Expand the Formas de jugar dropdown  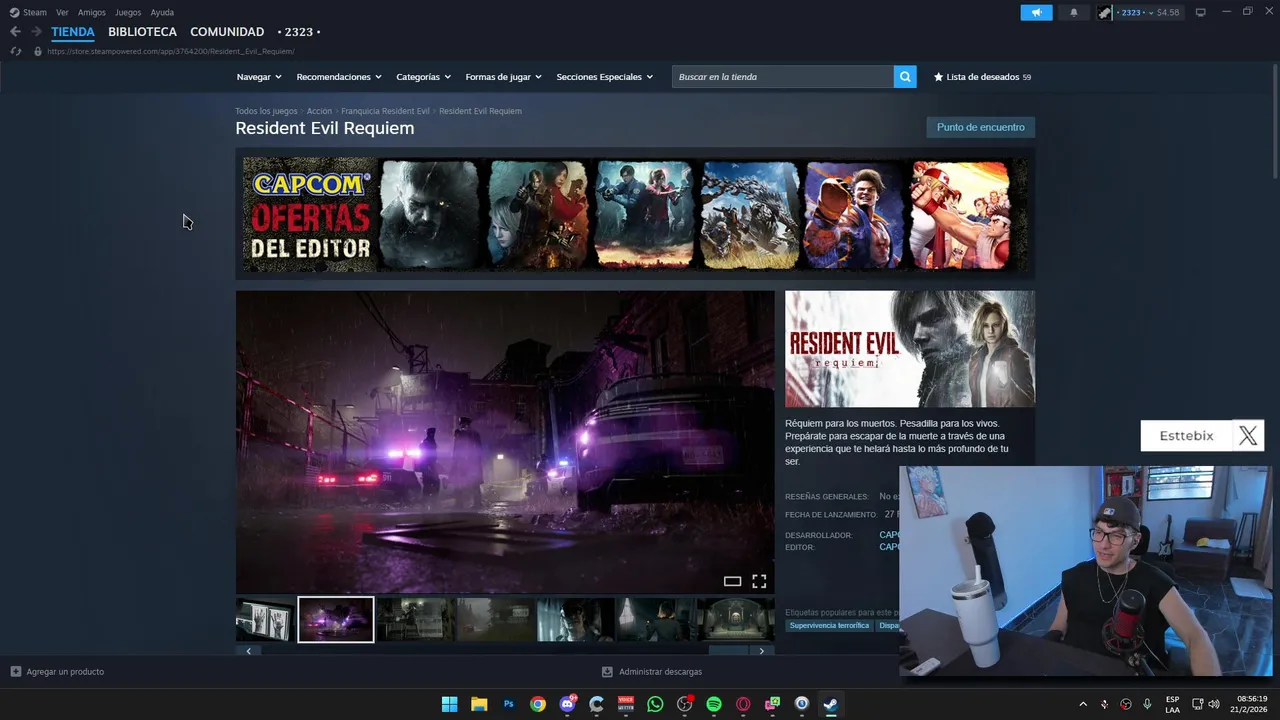[503, 77]
